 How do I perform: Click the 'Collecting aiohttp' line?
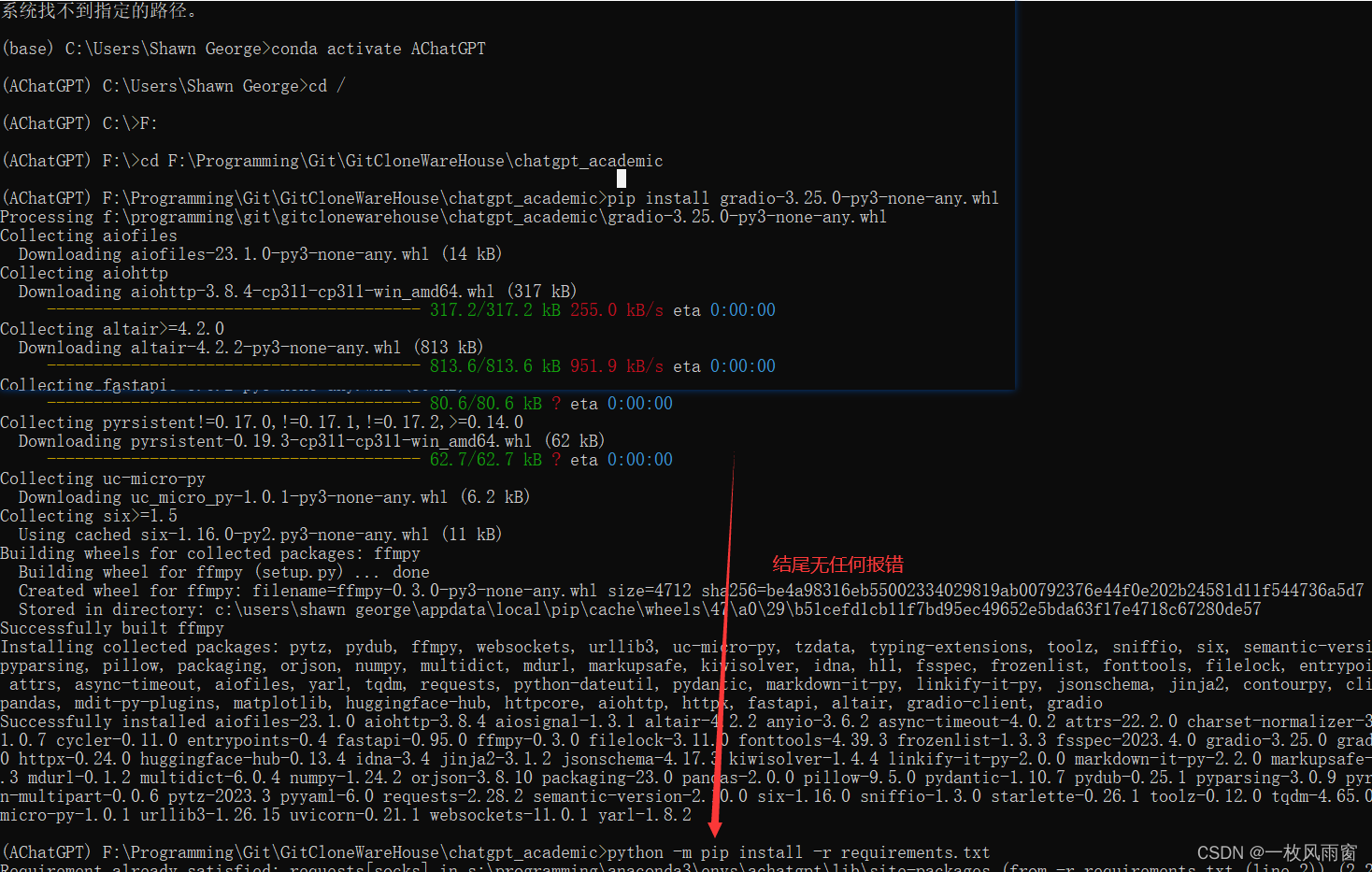[84, 273]
